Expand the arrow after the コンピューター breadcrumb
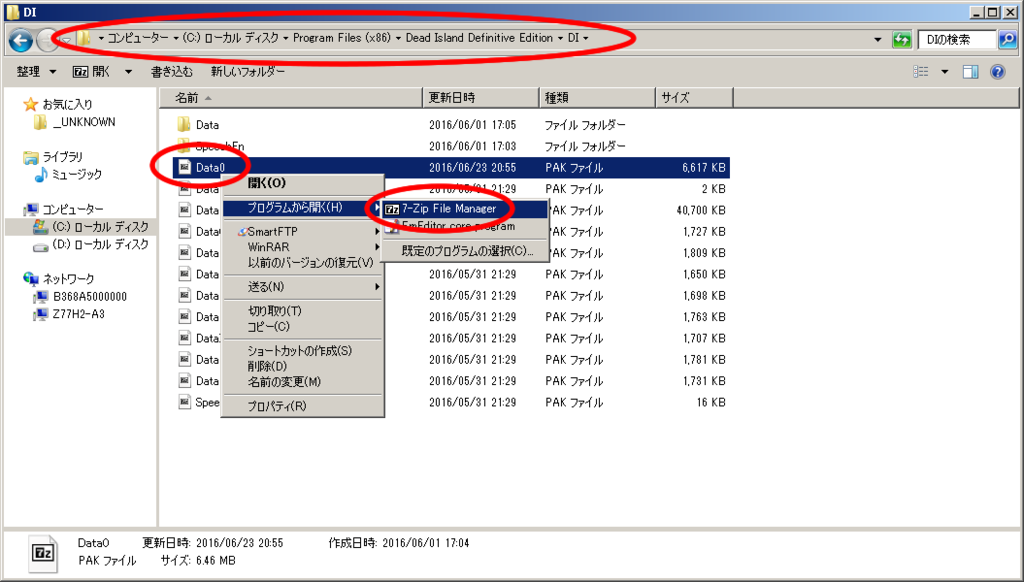 (x=176, y=38)
